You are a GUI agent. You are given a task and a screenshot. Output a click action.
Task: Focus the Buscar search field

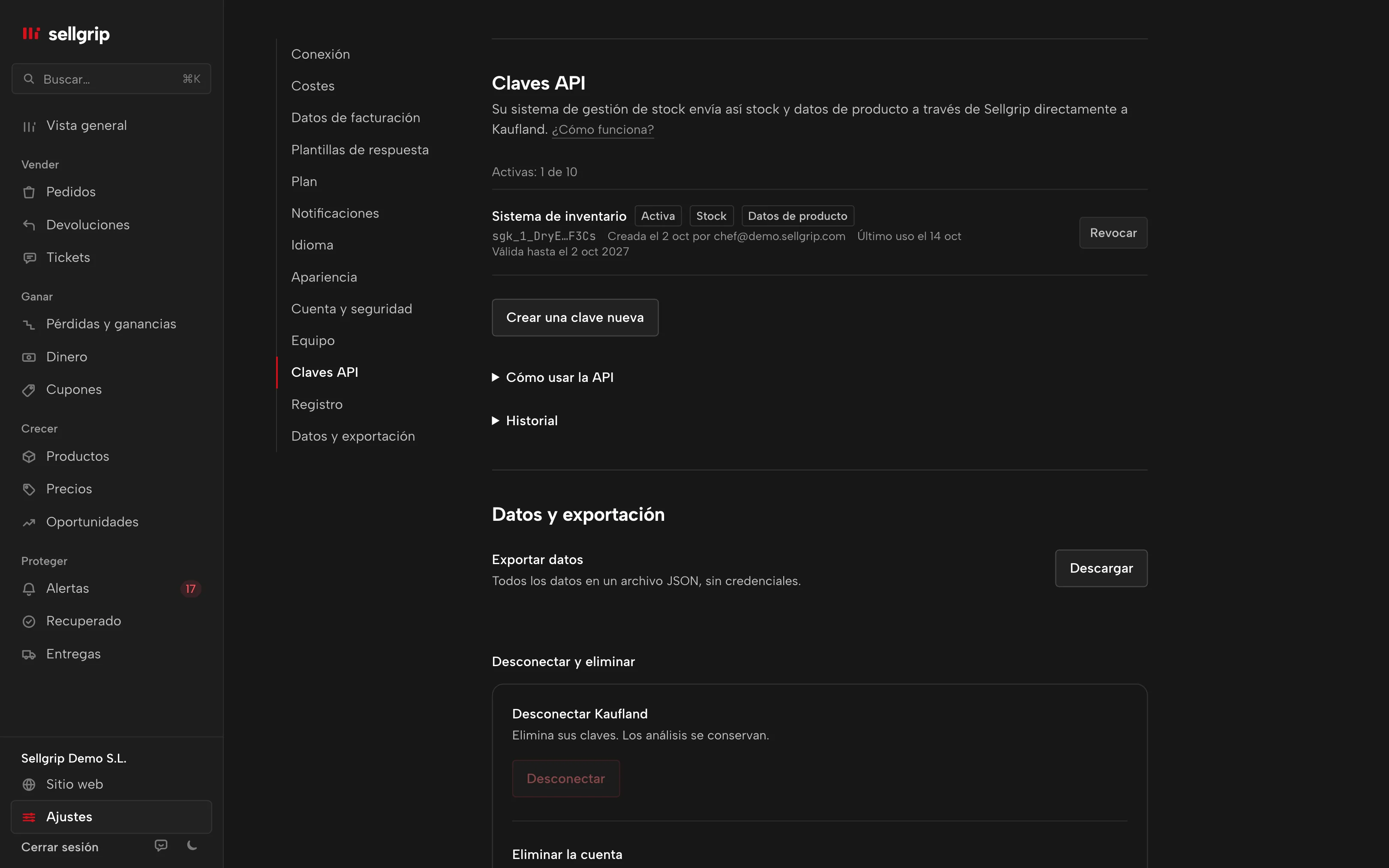(111, 78)
